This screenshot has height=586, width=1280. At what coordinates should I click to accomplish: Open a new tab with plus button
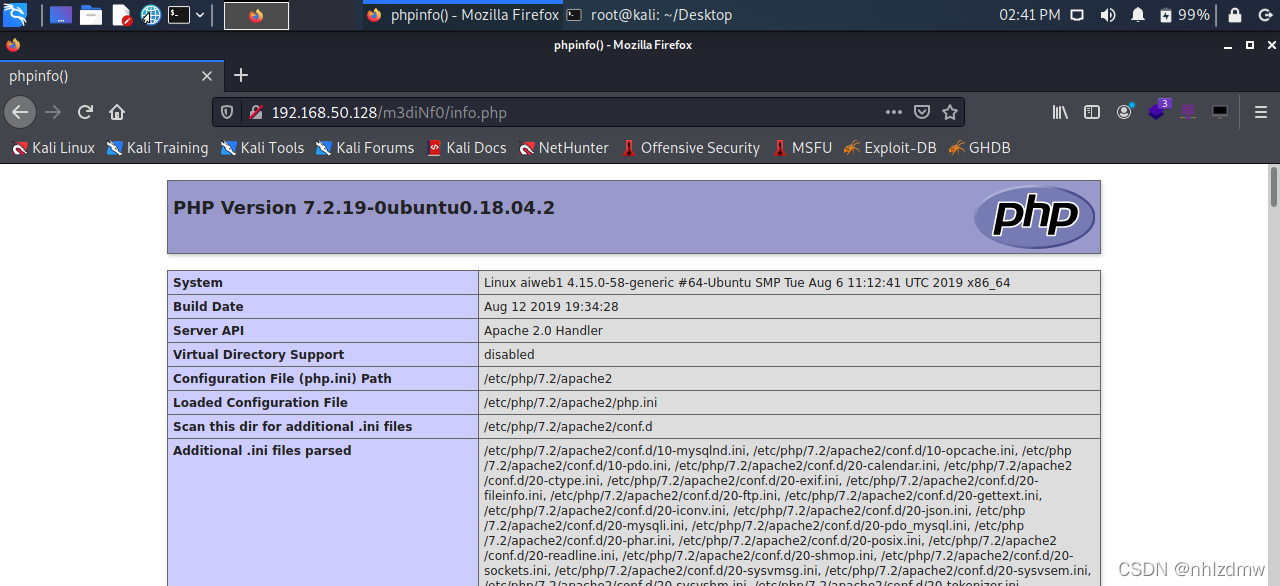pyautogui.click(x=241, y=75)
